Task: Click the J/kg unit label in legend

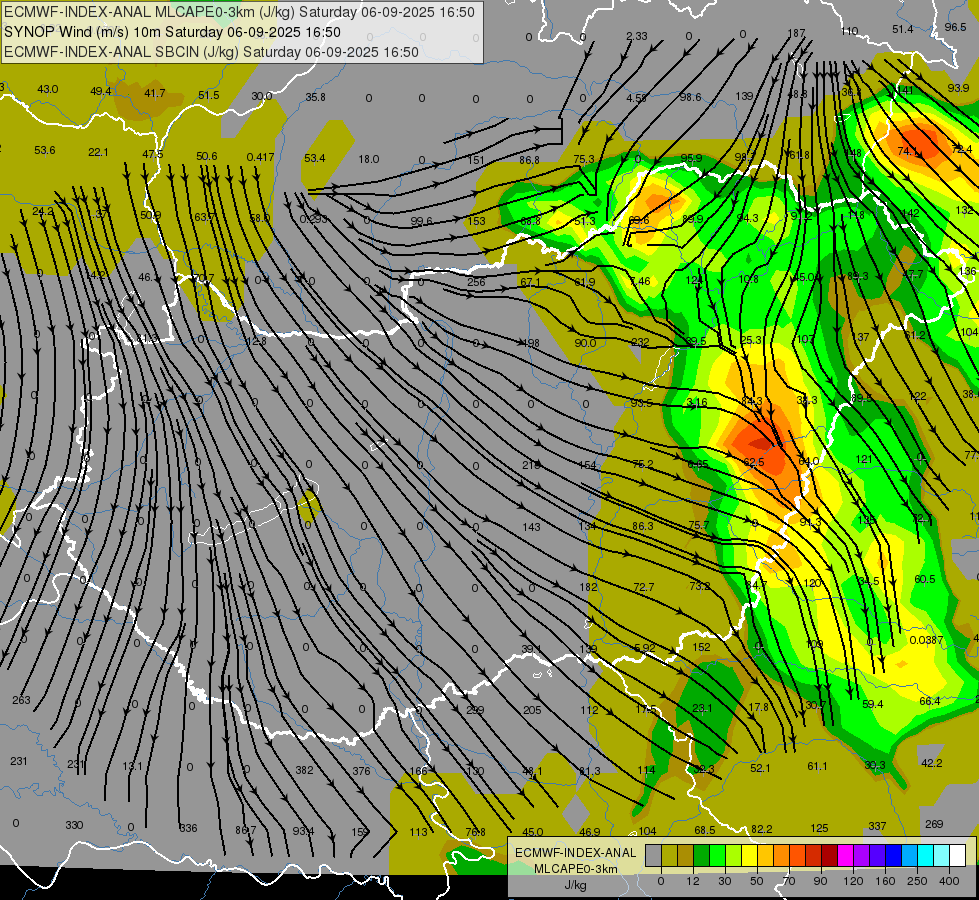Action: pyautogui.click(x=576, y=885)
